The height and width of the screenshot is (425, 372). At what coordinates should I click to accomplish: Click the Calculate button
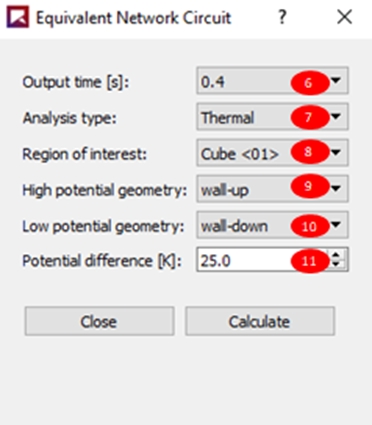pos(260,321)
